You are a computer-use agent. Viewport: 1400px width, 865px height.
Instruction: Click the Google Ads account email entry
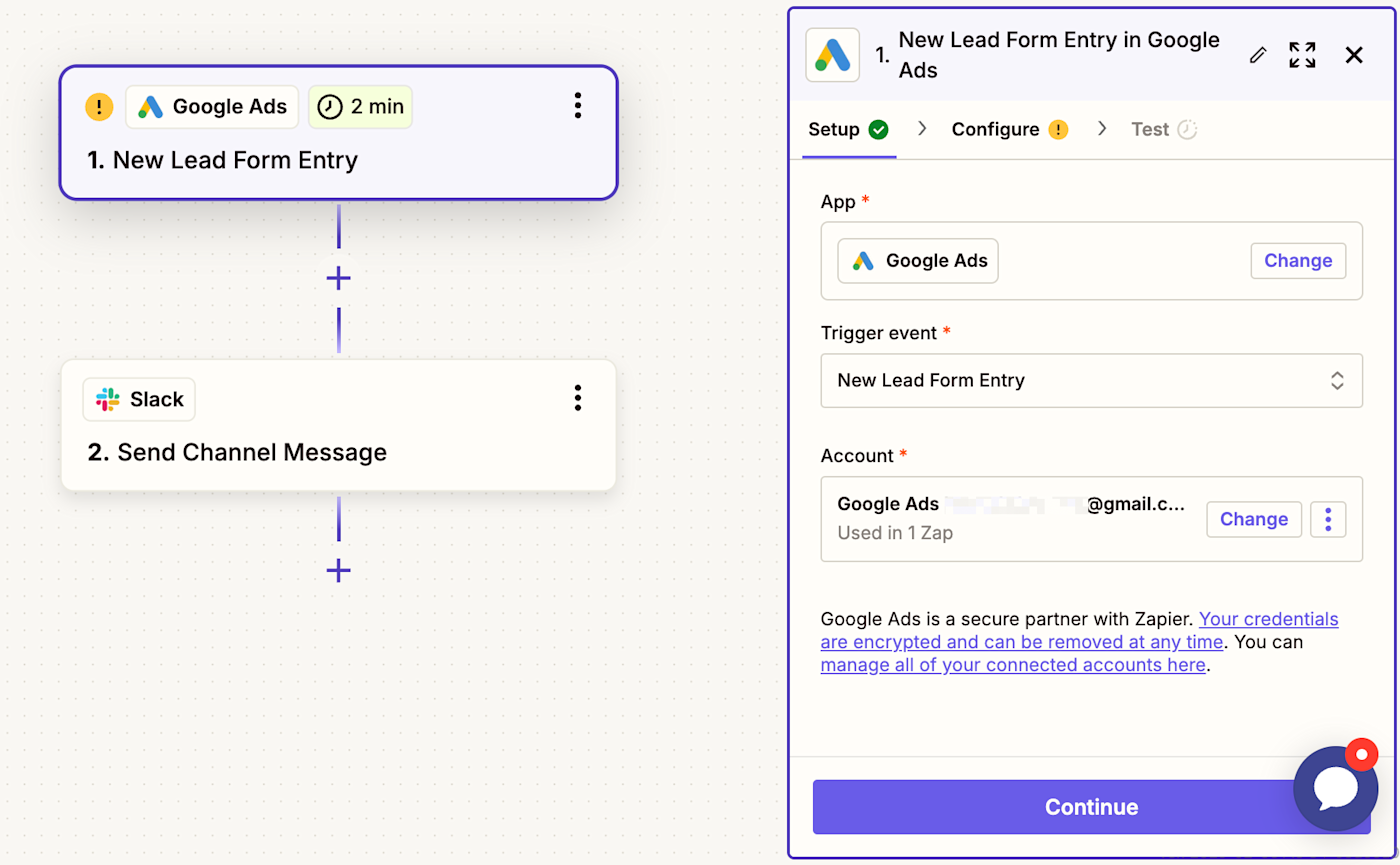1012,504
